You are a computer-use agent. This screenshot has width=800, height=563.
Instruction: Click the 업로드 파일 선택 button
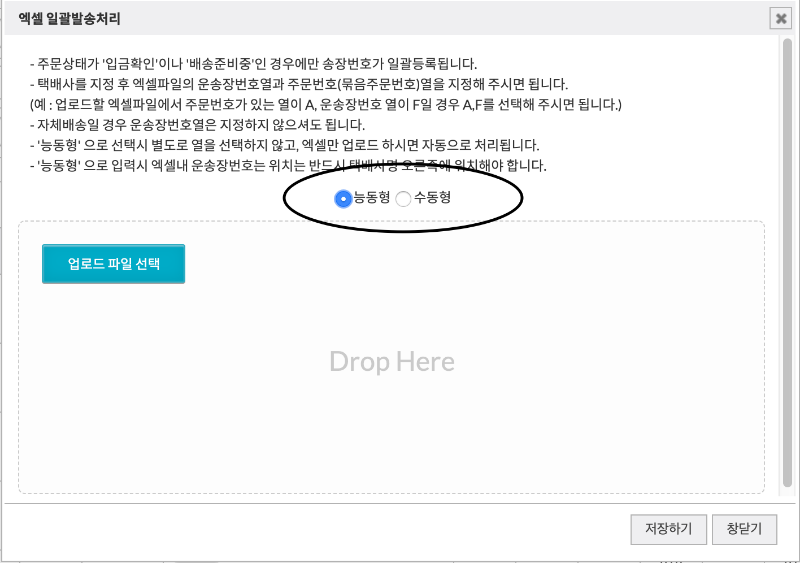click(113, 264)
